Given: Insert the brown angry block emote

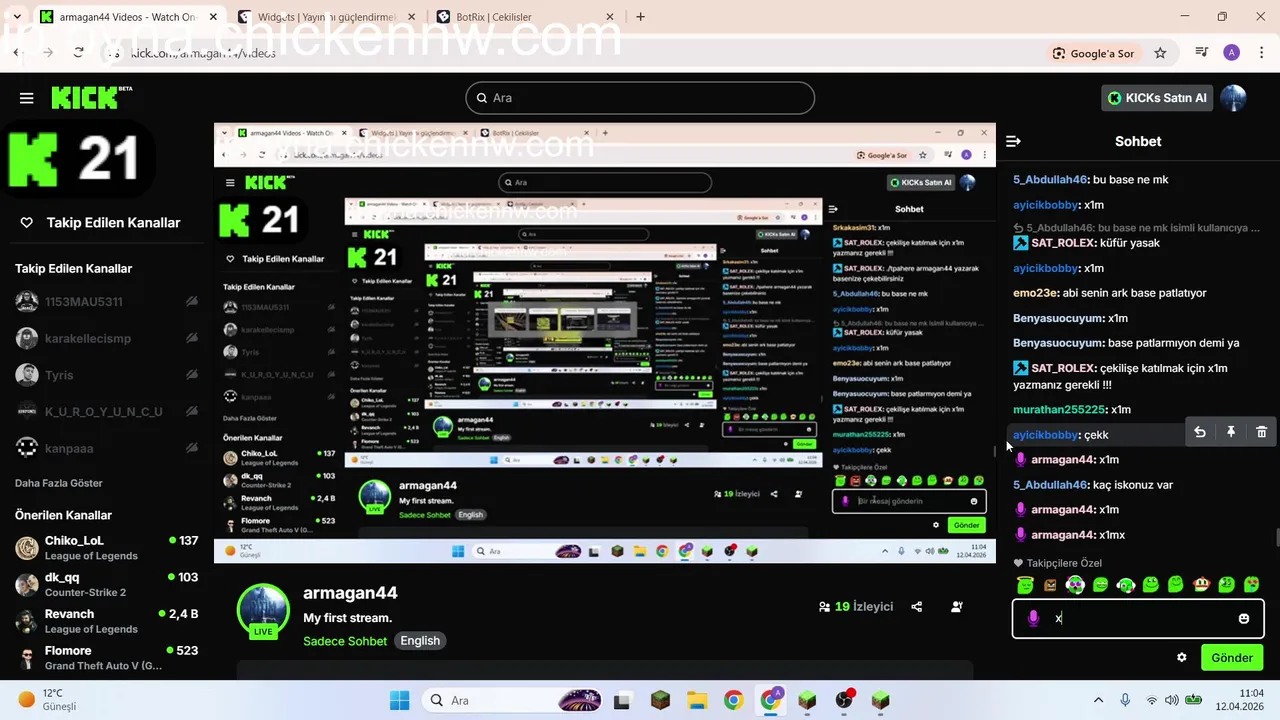Looking at the screenshot, I should tap(1050, 585).
